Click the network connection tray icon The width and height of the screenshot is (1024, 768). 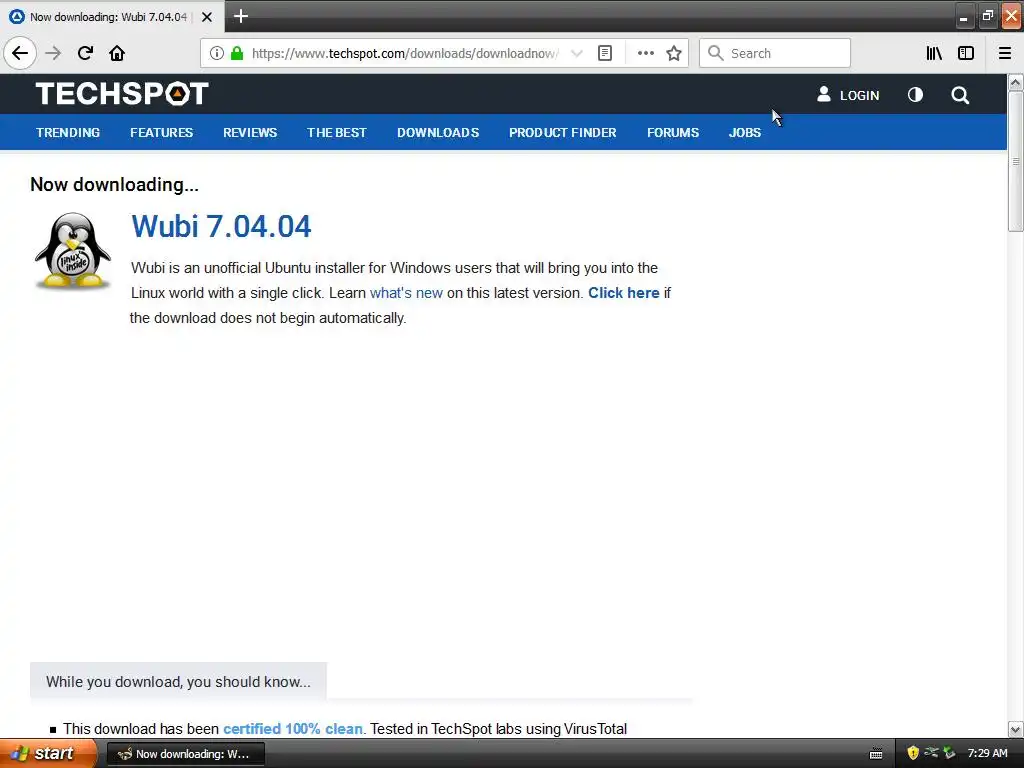tap(931, 753)
